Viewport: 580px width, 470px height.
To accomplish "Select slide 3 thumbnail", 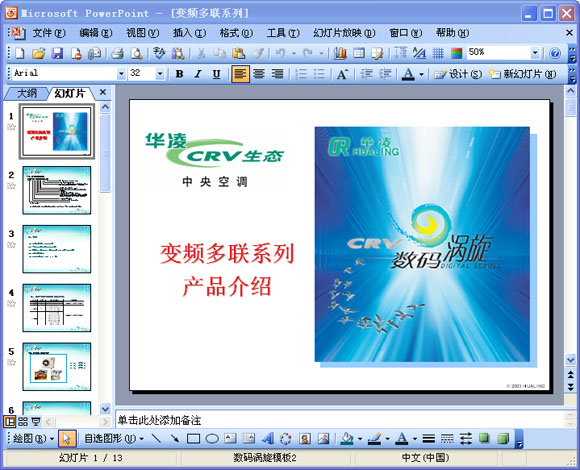I will [57, 249].
